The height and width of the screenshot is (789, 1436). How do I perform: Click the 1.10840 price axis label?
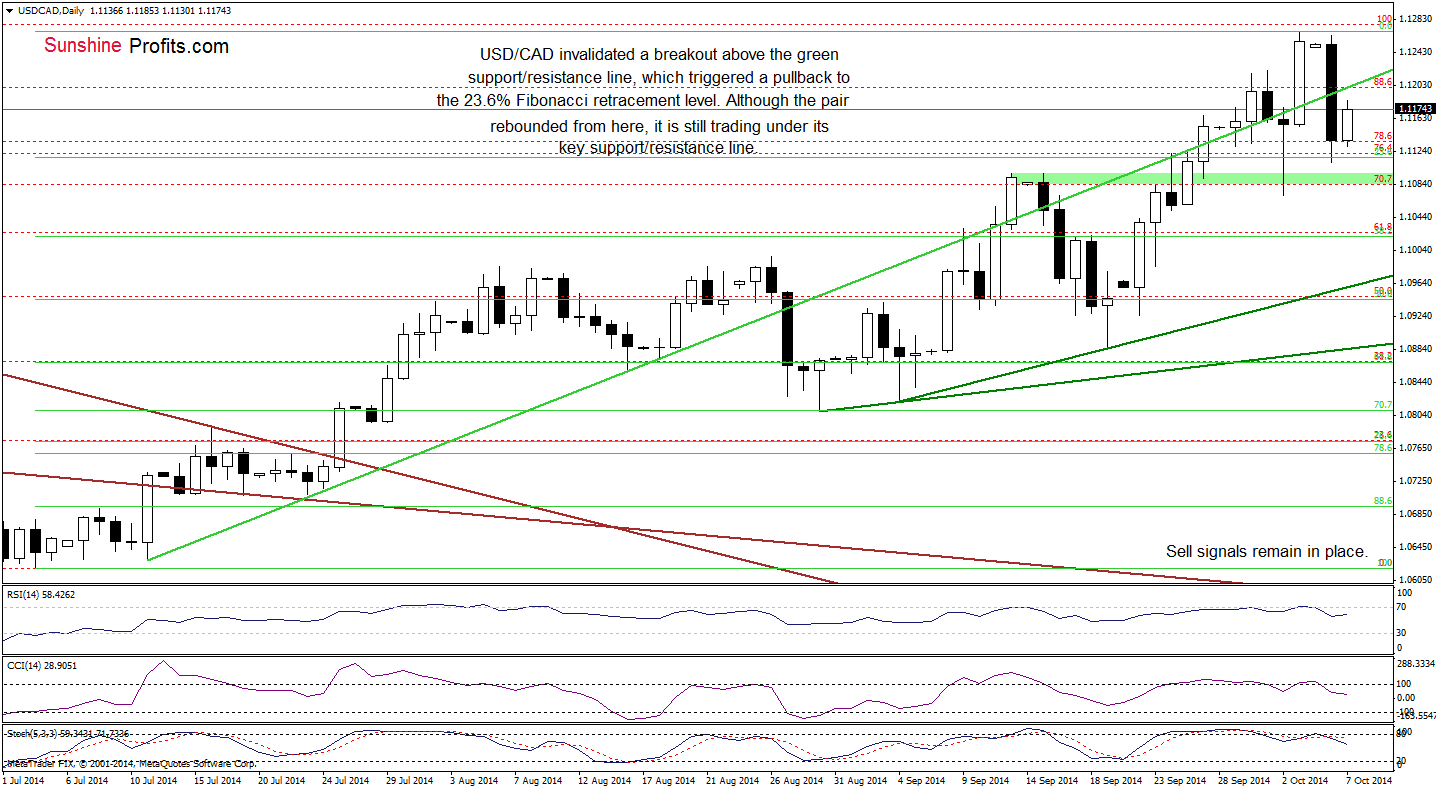(x=1415, y=184)
